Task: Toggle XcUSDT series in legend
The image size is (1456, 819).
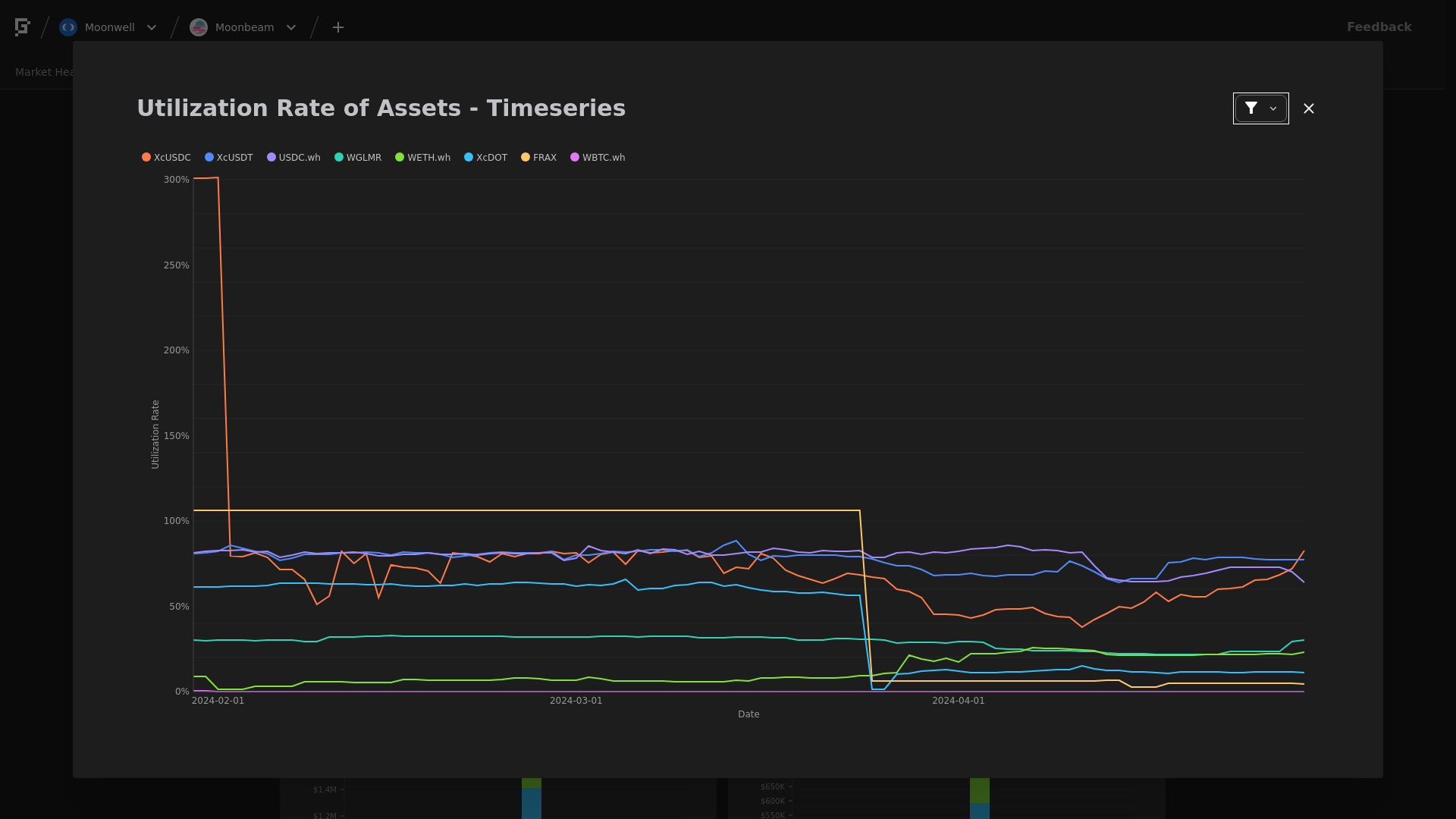Action: pos(230,158)
